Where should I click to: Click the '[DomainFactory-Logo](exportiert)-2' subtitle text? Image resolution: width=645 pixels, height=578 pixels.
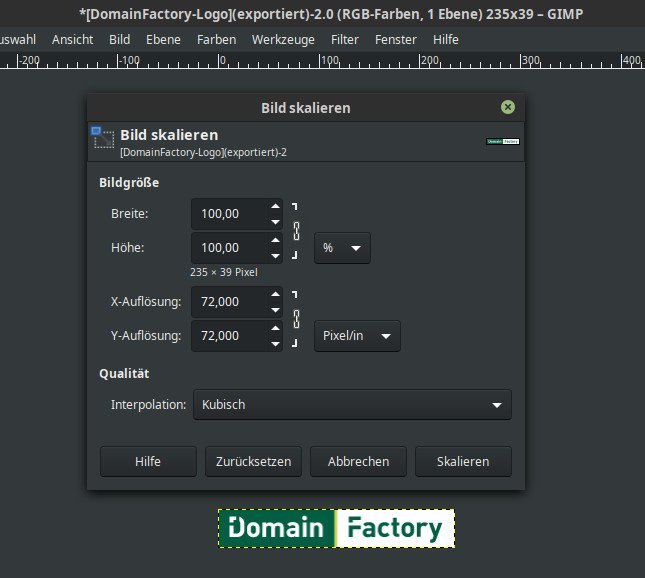pos(204,152)
